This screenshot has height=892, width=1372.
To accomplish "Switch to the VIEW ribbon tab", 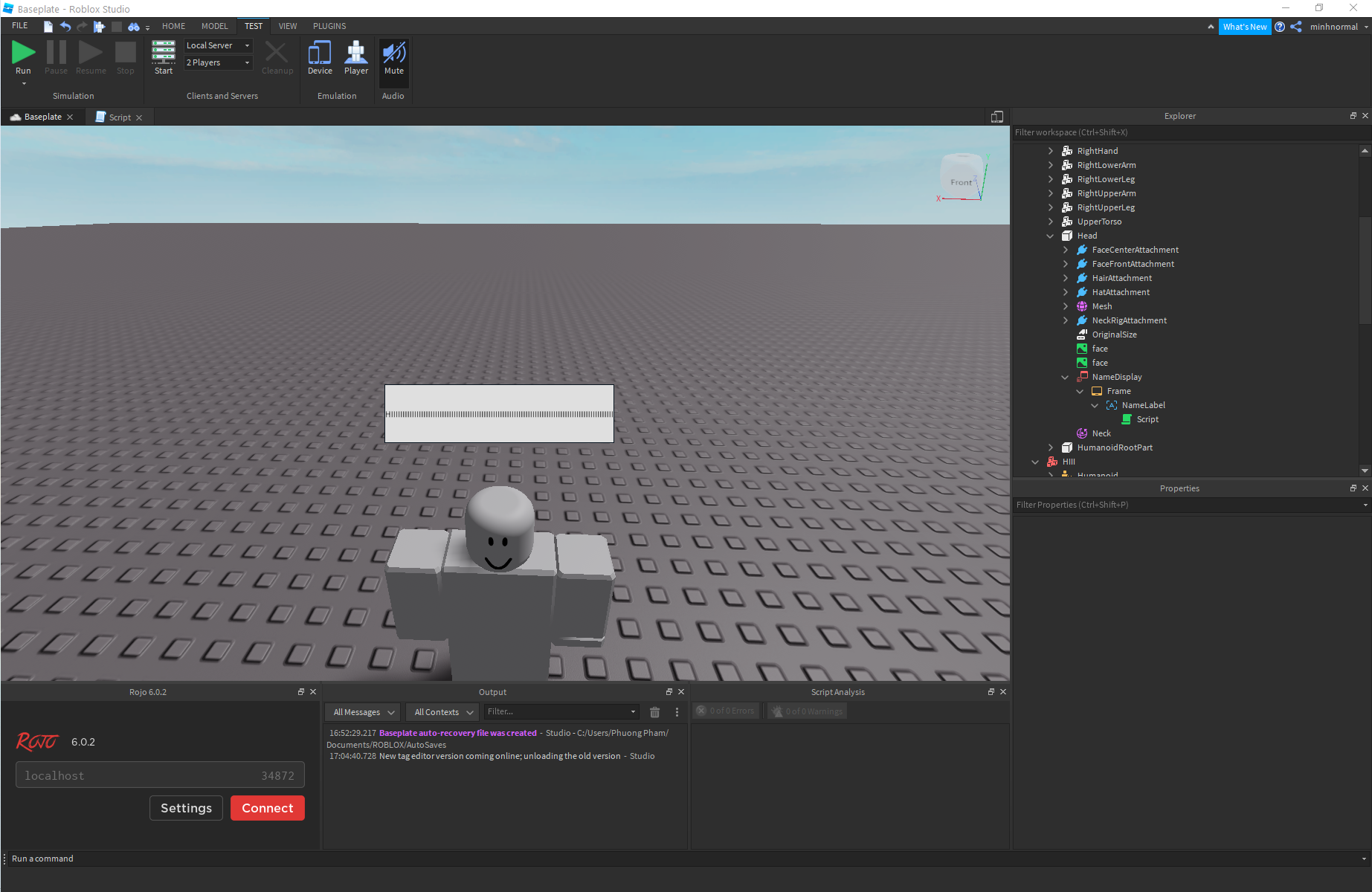I will pos(288,26).
